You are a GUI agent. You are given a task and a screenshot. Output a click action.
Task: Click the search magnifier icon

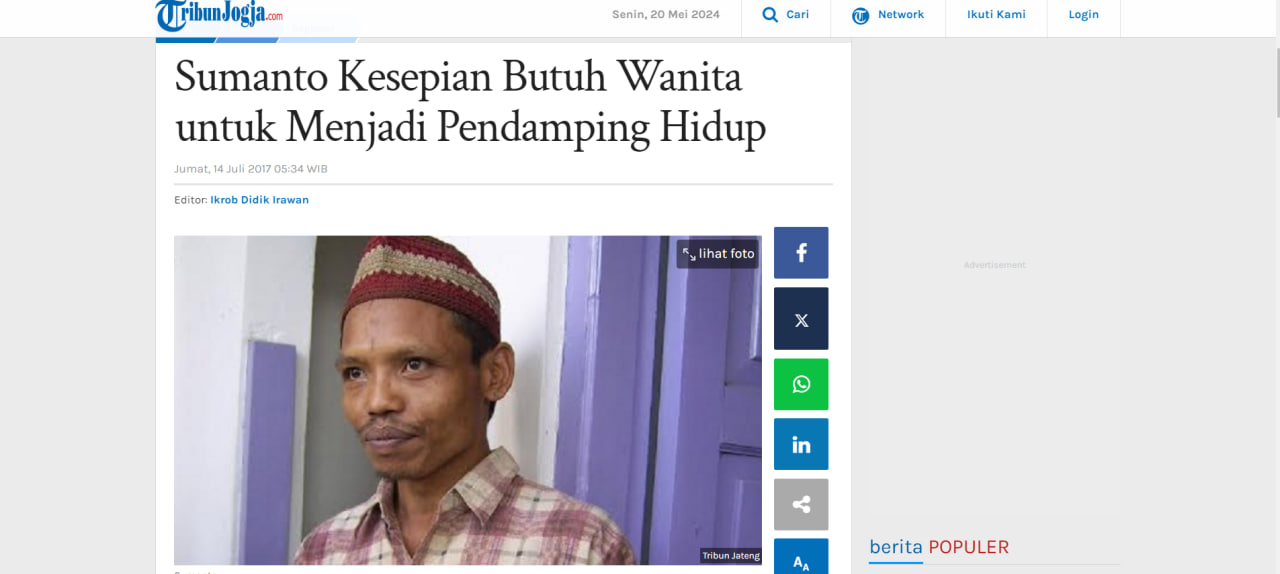click(770, 14)
